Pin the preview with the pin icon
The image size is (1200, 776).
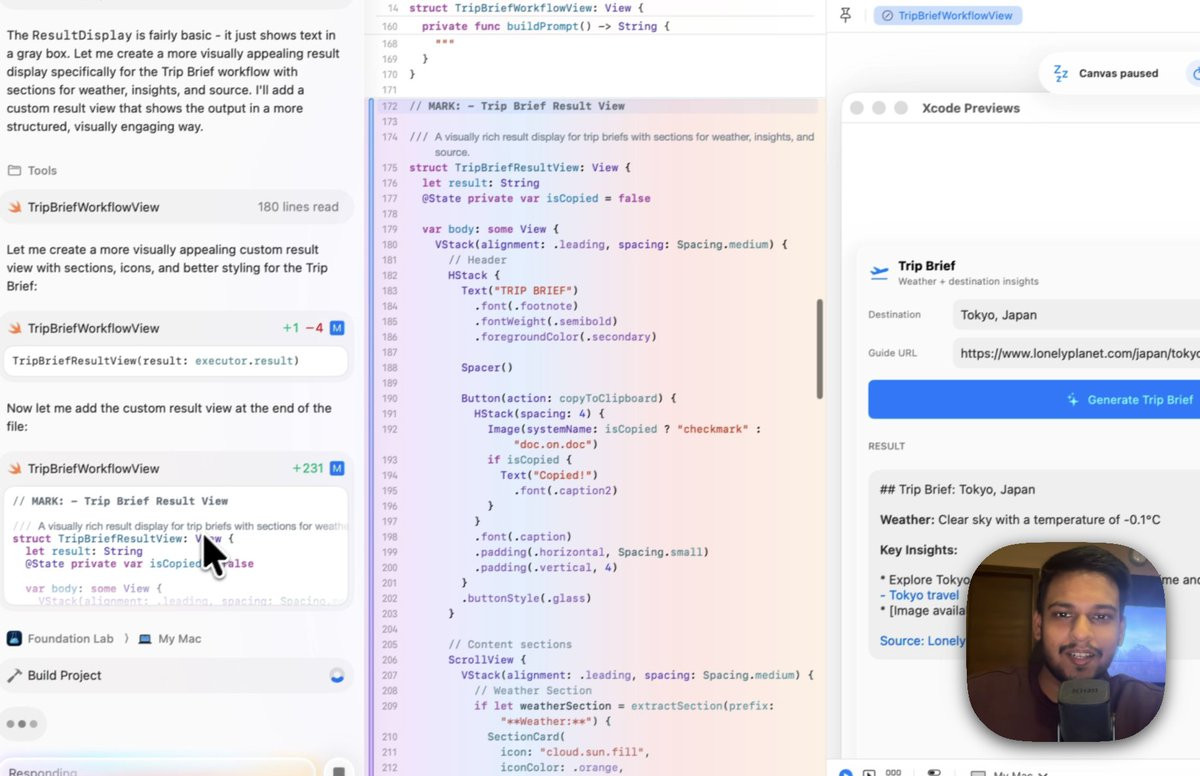[845, 15]
